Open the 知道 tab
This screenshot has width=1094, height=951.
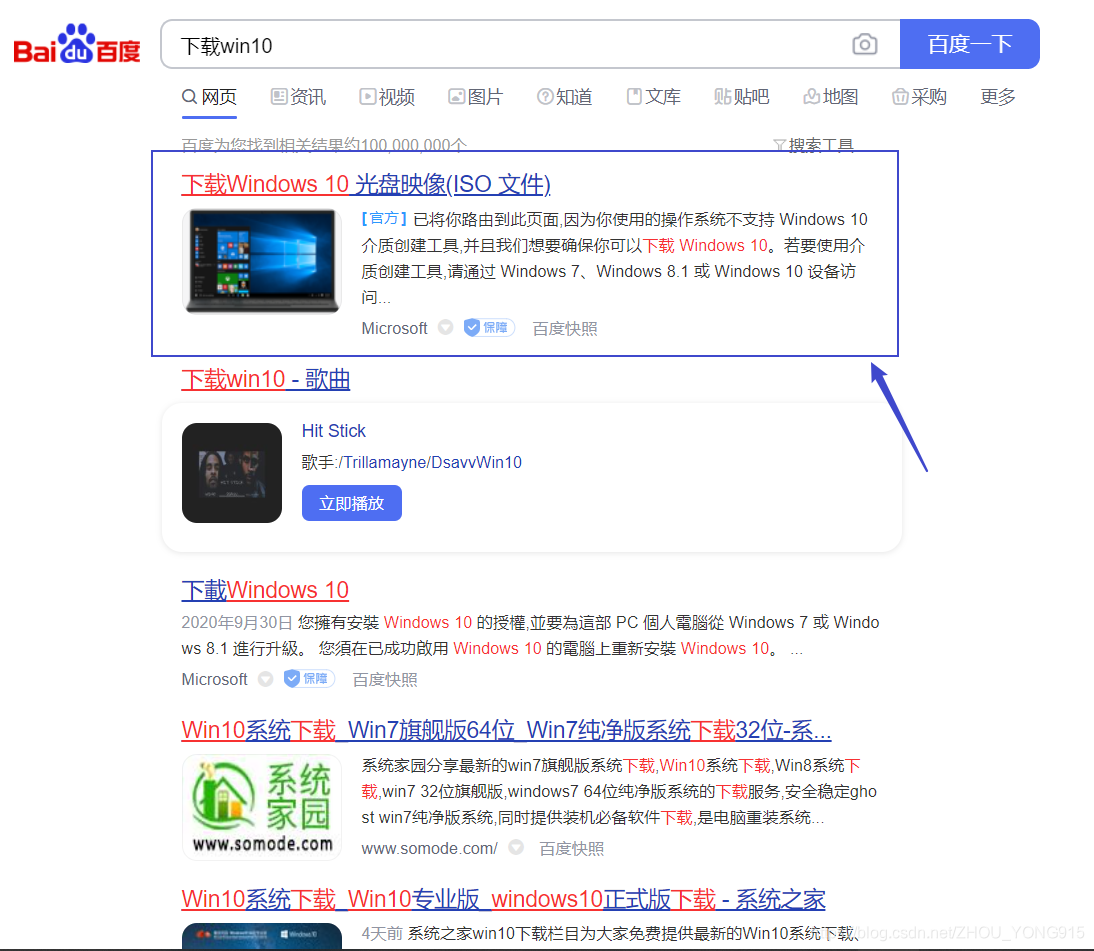(564, 97)
